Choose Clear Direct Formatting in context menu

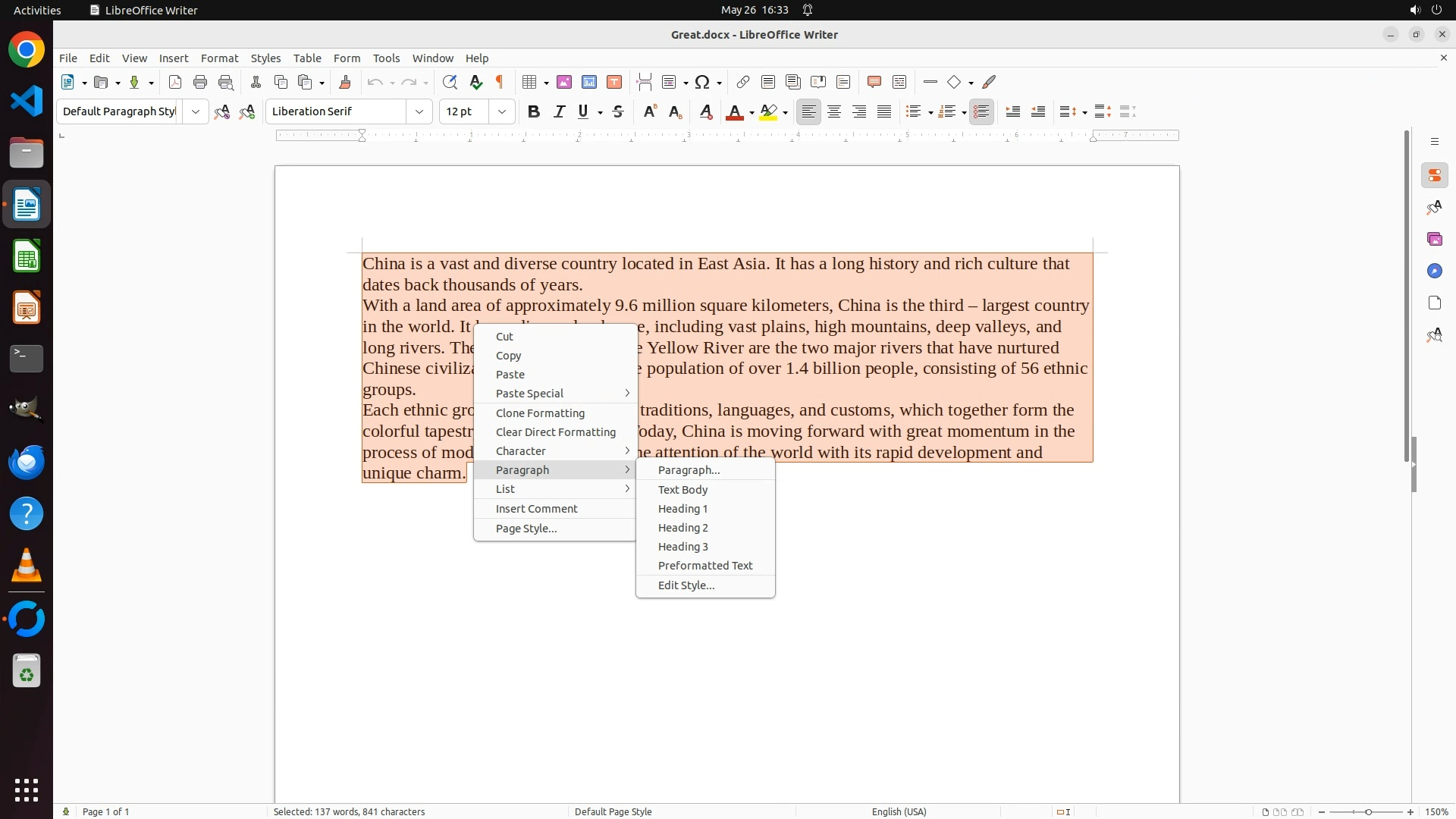(555, 432)
